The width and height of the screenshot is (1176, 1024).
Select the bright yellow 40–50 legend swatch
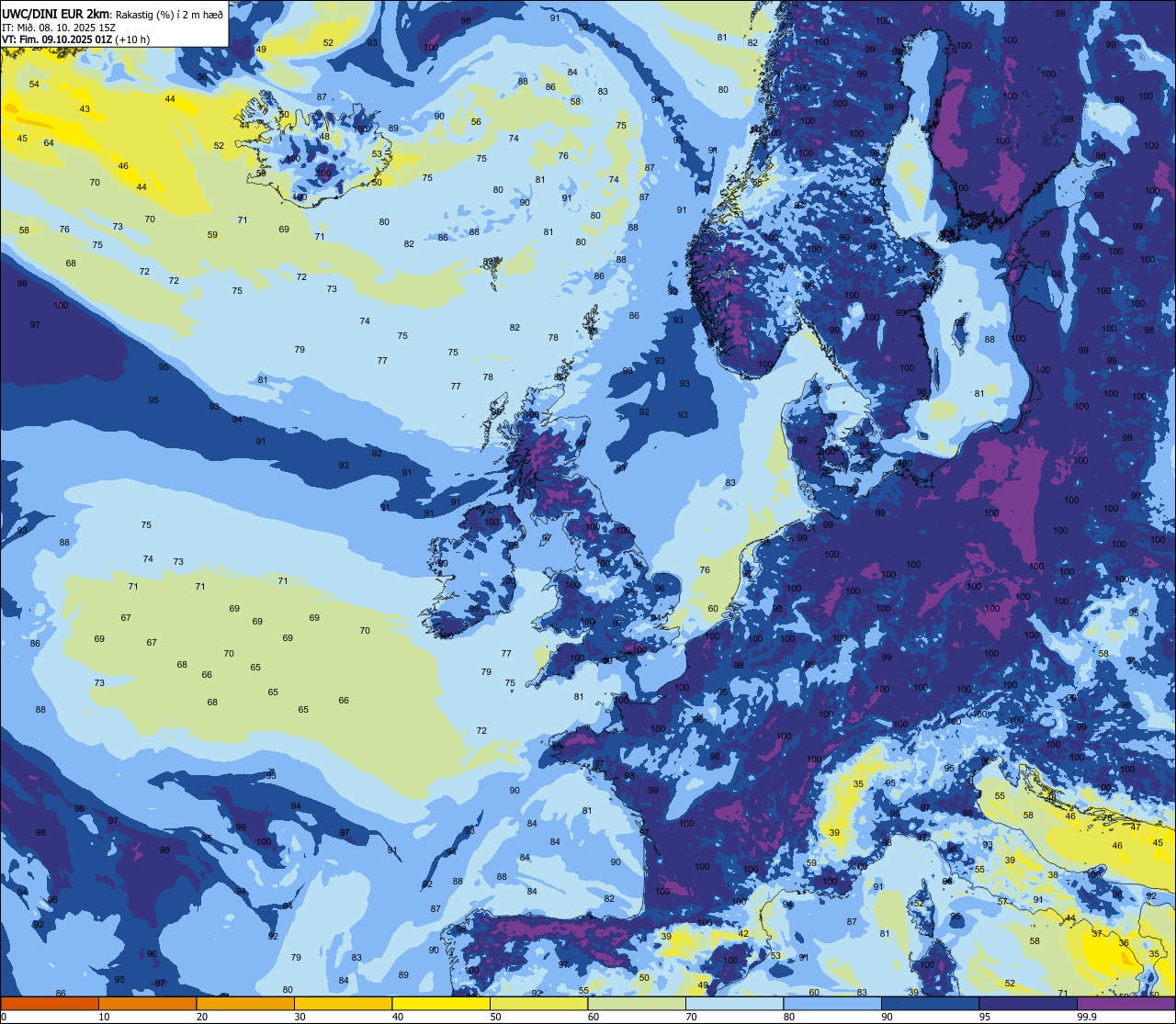441,1003
